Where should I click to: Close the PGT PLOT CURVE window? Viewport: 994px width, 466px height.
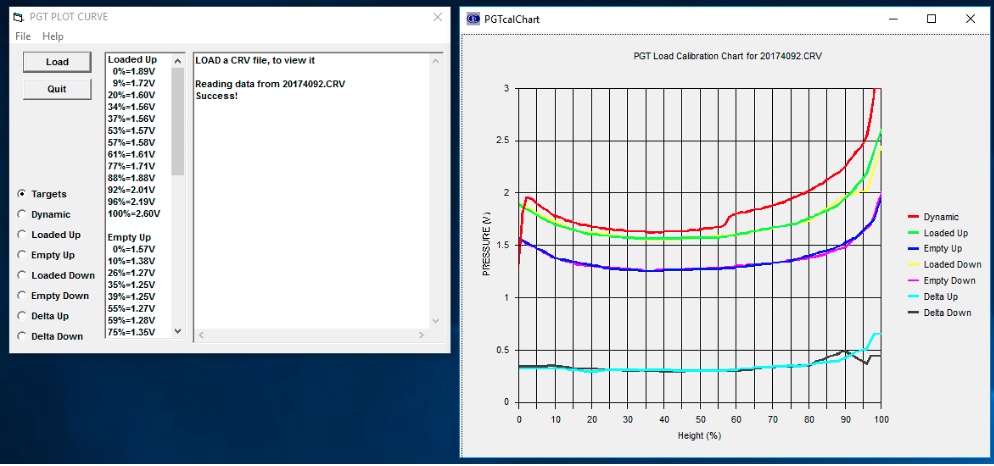pos(437,17)
